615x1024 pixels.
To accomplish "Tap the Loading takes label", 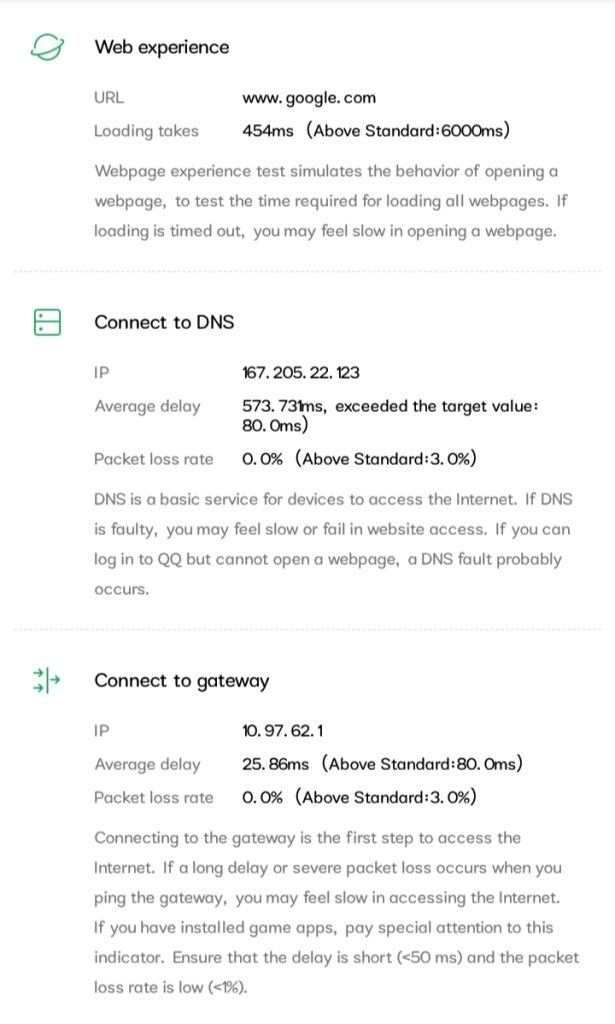I will coord(146,131).
